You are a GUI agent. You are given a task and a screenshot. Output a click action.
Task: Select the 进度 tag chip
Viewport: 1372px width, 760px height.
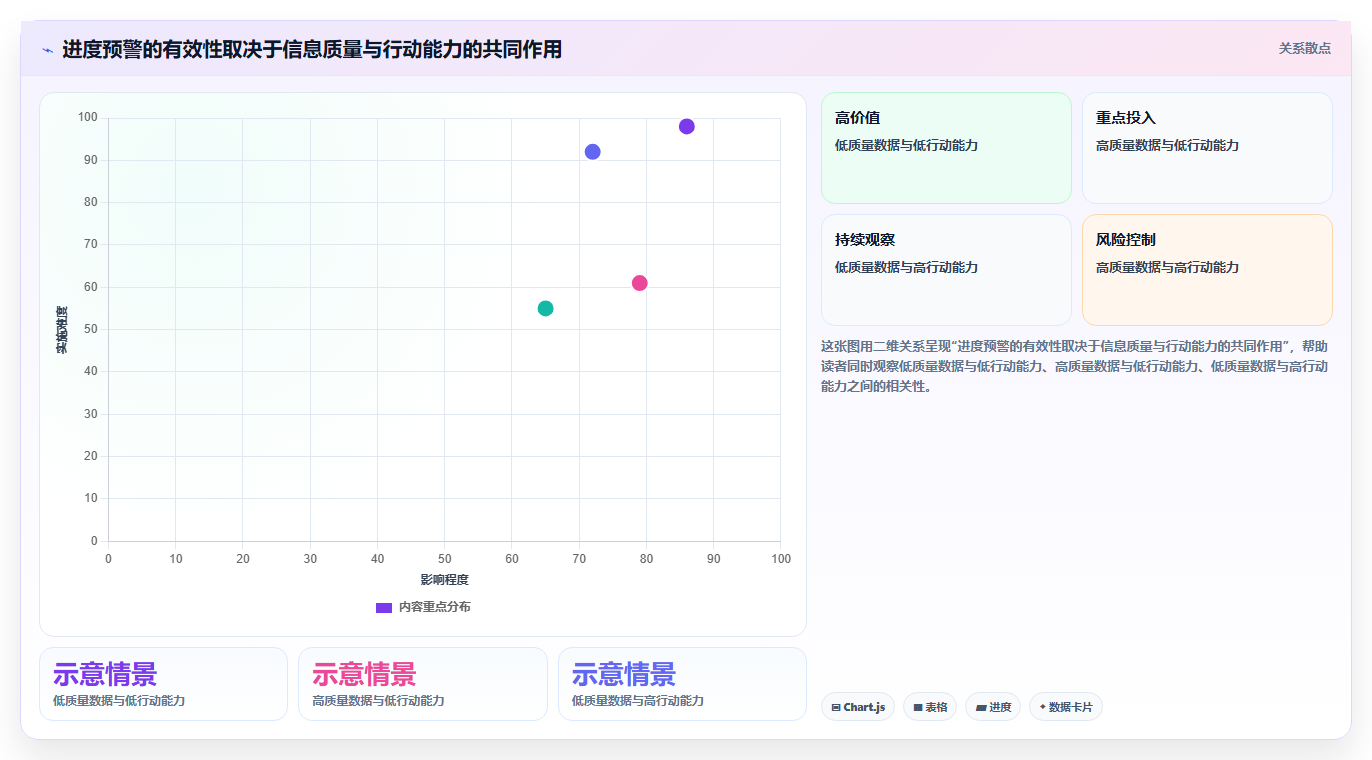993,707
